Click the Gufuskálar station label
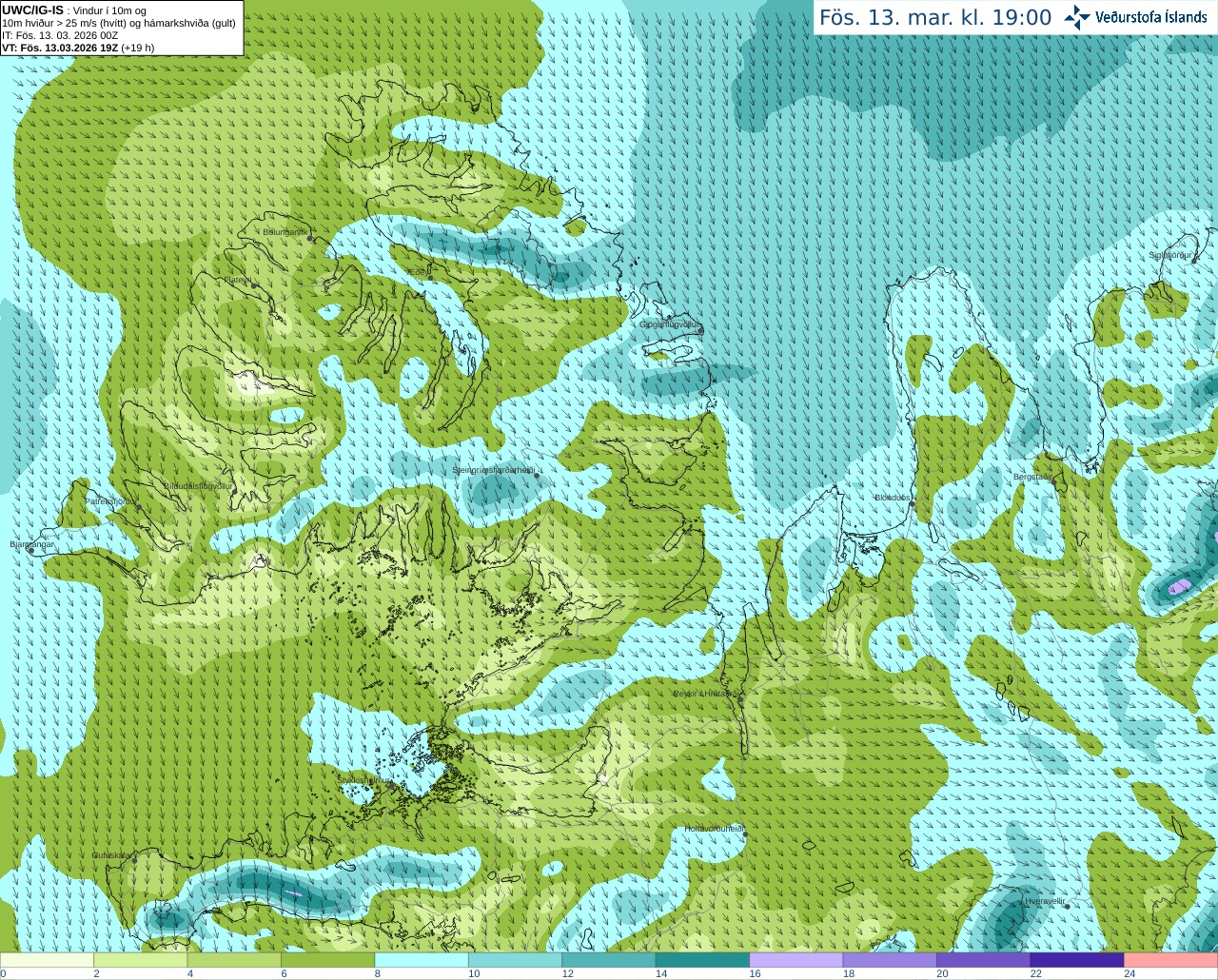The height and width of the screenshot is (980, 1218). [x=110, y=855]
